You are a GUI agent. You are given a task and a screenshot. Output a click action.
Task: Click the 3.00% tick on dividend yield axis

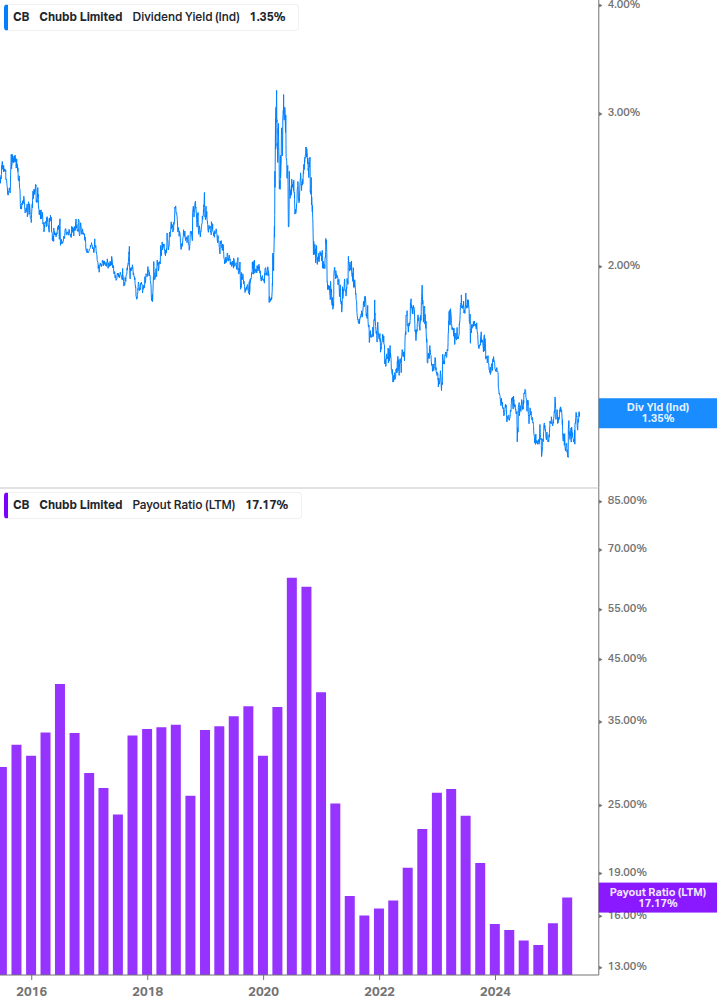[x=623, y=112]
